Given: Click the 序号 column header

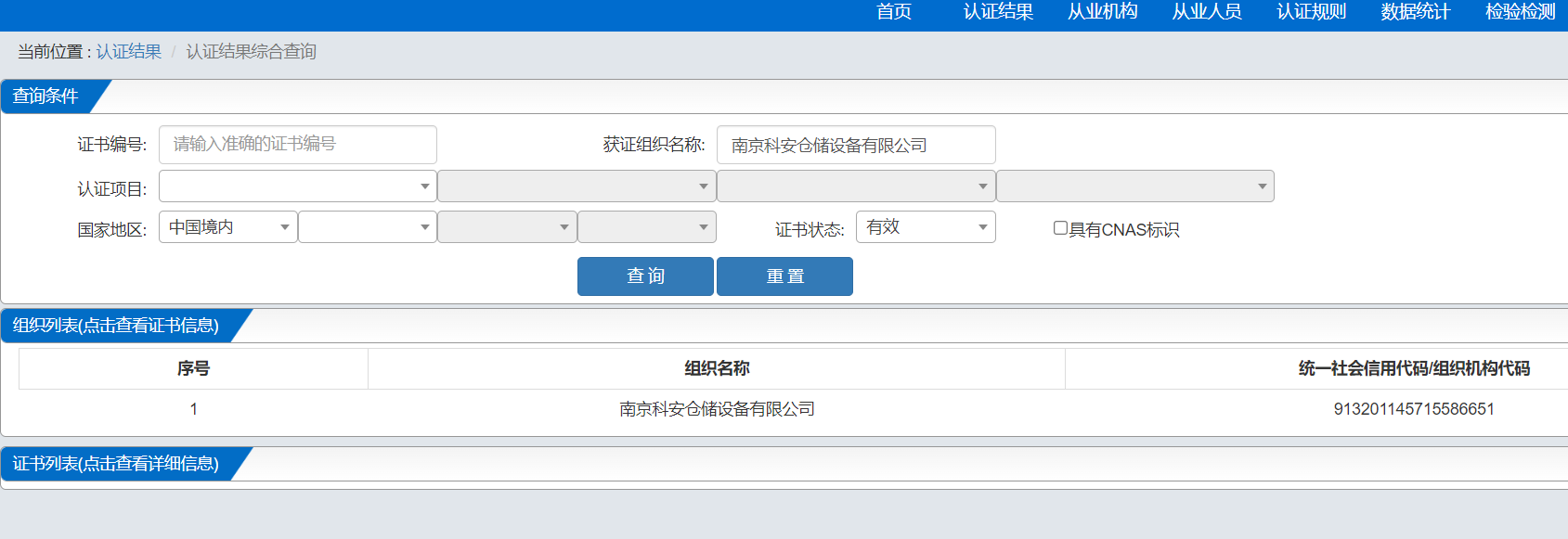Looking at the screenshot, I should pyautogui.click(x=193, y=368).
